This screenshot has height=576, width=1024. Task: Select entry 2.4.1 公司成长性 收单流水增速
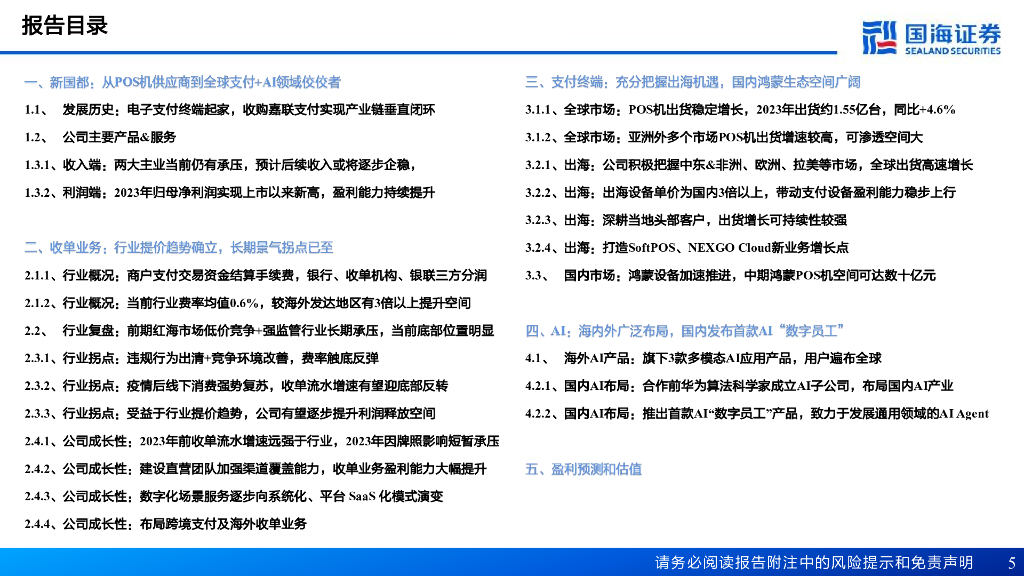click(262, 441)
